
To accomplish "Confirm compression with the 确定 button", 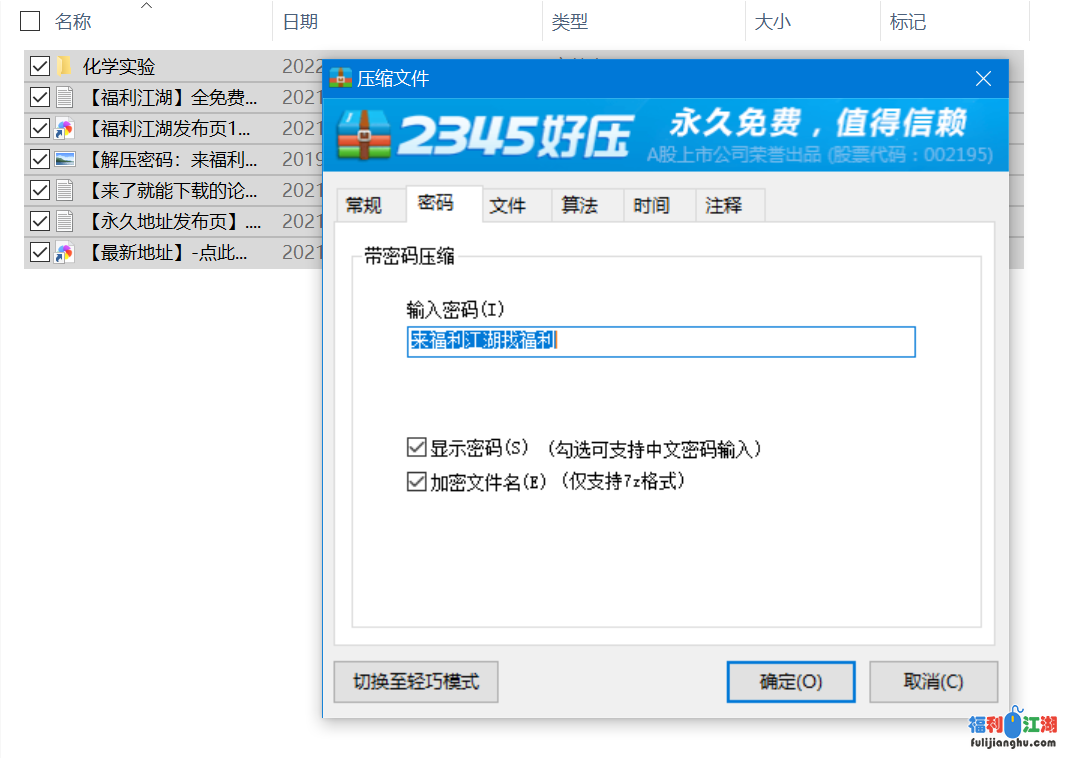I will coord(791,682).
